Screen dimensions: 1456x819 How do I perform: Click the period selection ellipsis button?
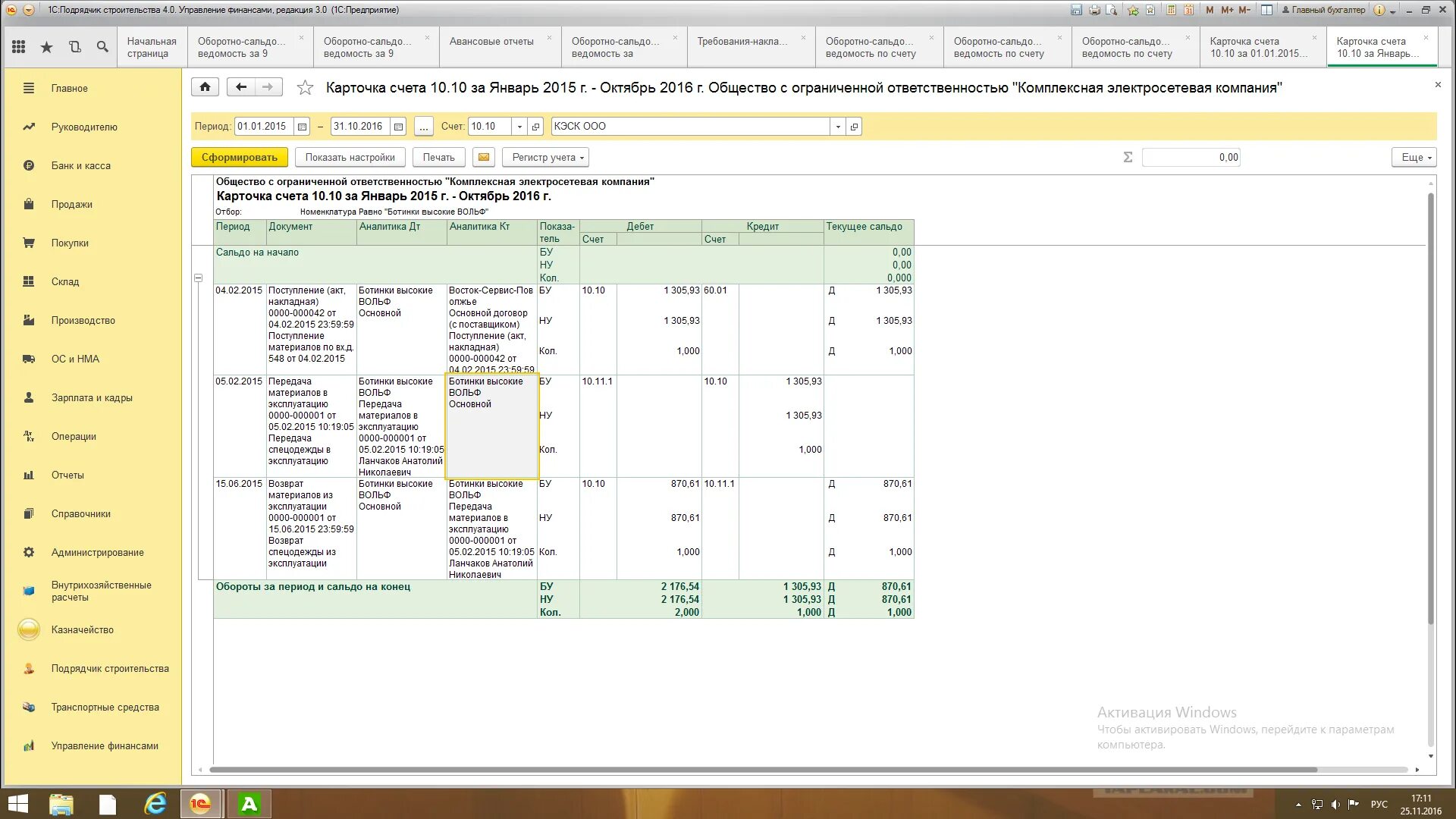click(424, 127)
